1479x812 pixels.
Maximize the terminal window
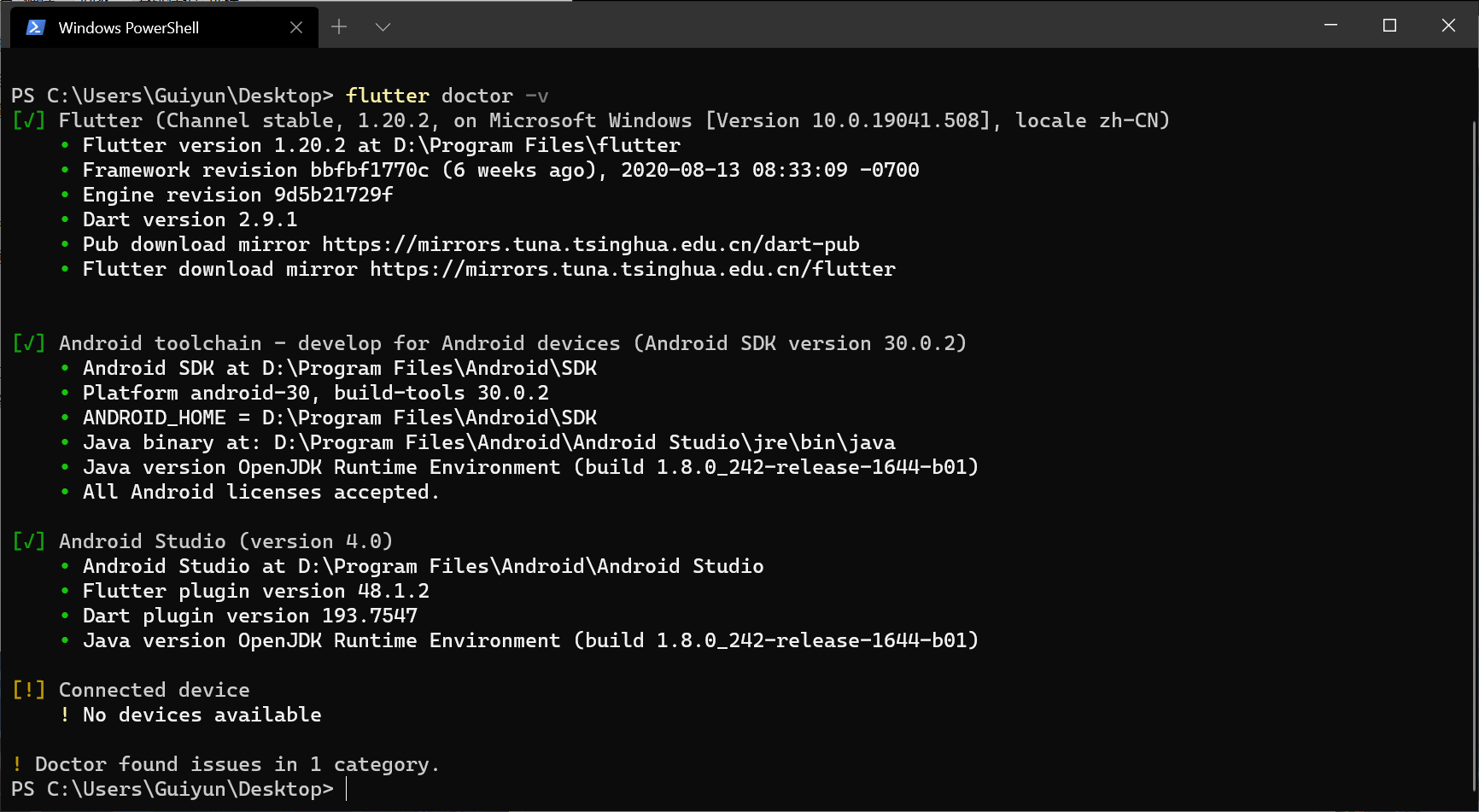pos(1389,26)
